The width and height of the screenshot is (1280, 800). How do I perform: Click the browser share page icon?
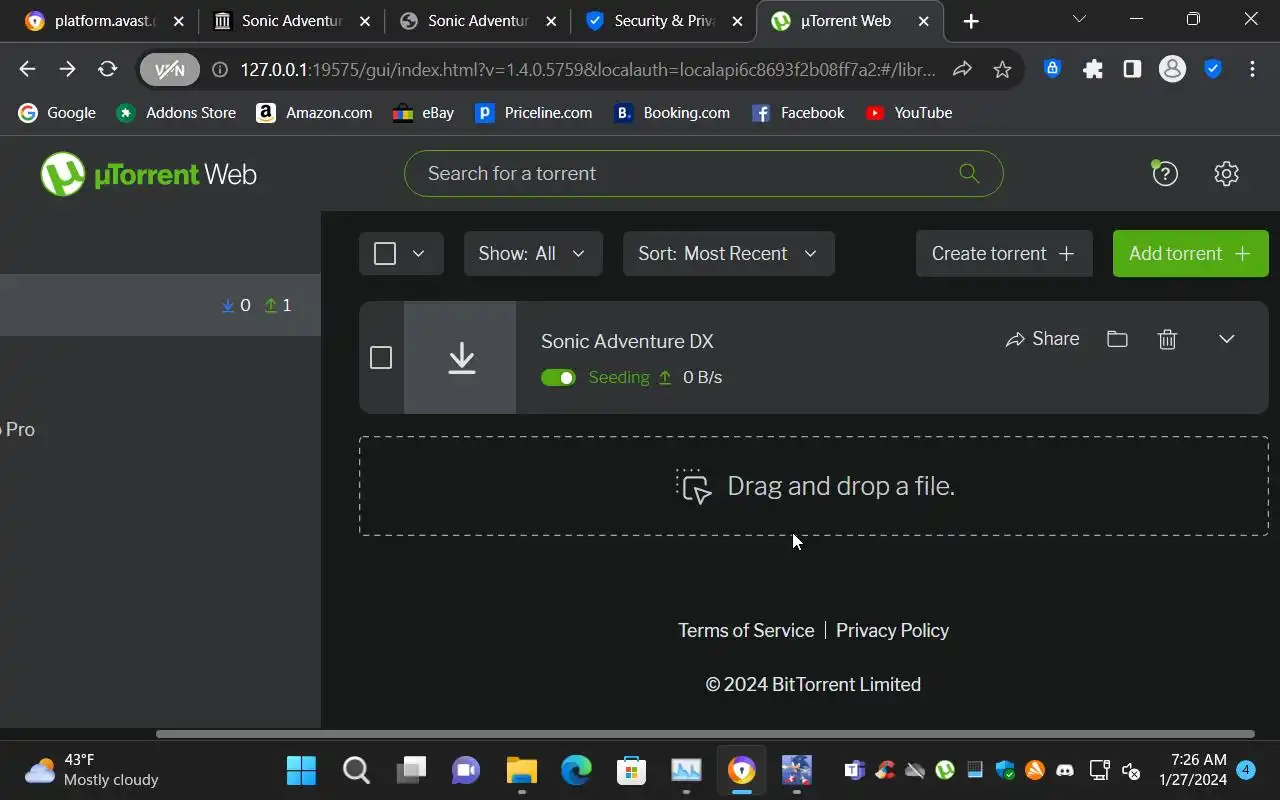962,69
